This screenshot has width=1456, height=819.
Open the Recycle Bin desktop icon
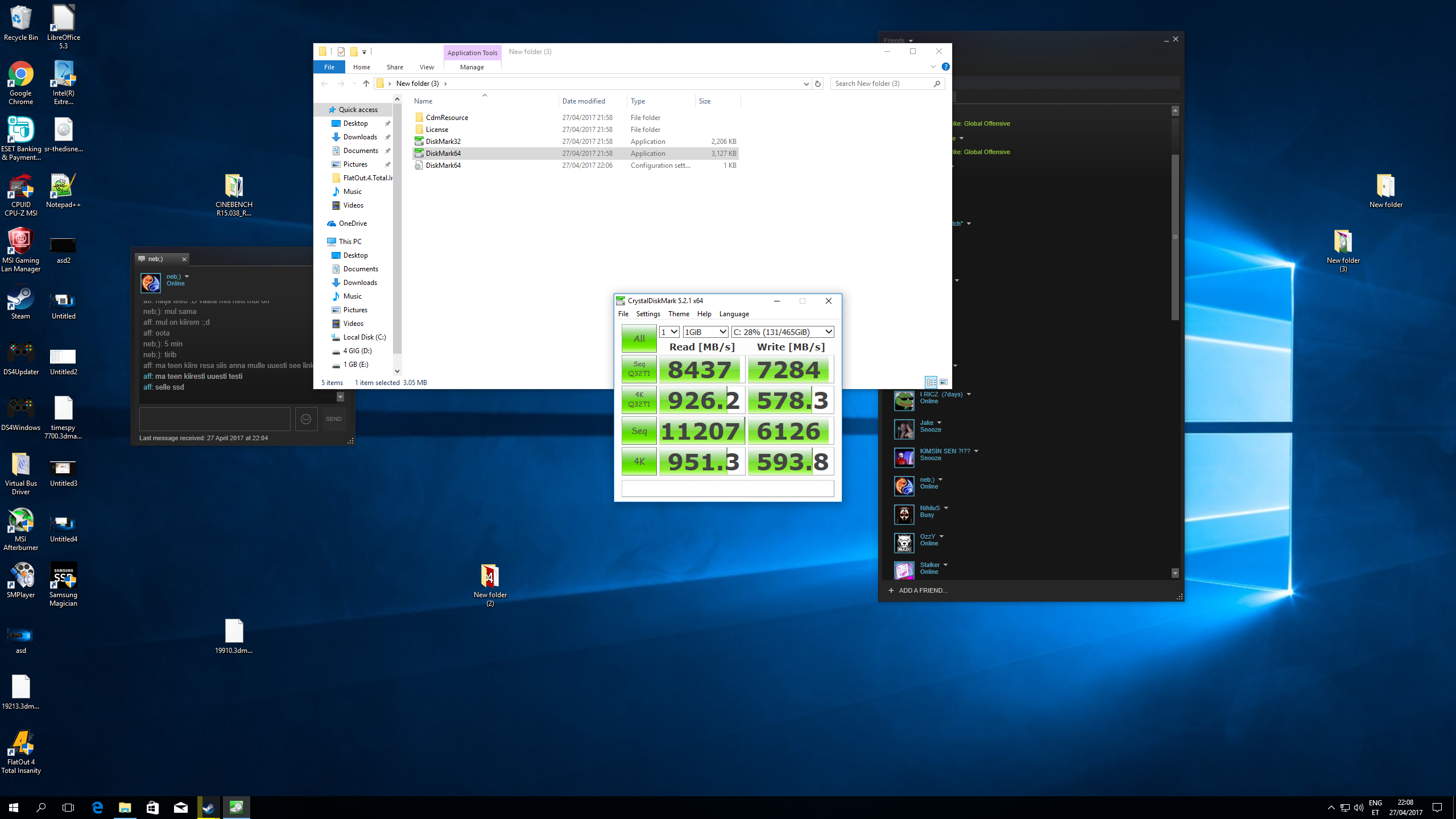point(21,23)
